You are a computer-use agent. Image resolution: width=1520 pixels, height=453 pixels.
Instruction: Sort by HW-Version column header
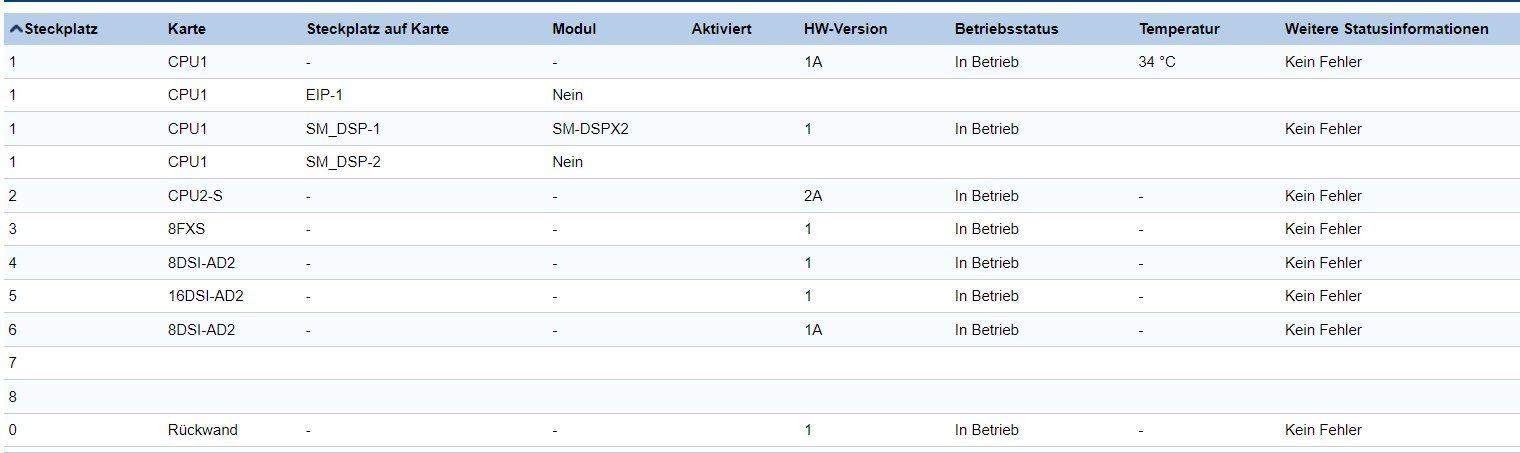point(845,29)
